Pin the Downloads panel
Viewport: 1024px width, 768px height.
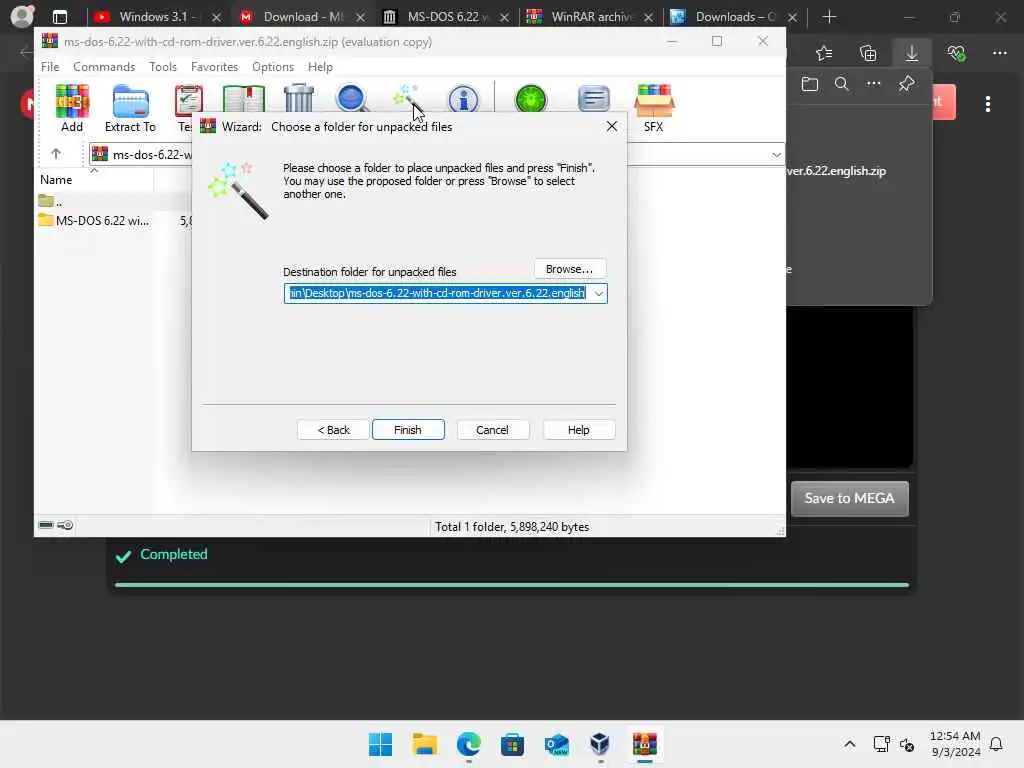[906, 84]
